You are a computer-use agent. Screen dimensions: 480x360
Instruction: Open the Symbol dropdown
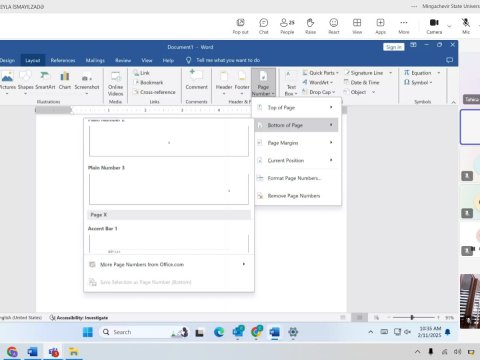(x=418, y=82)
